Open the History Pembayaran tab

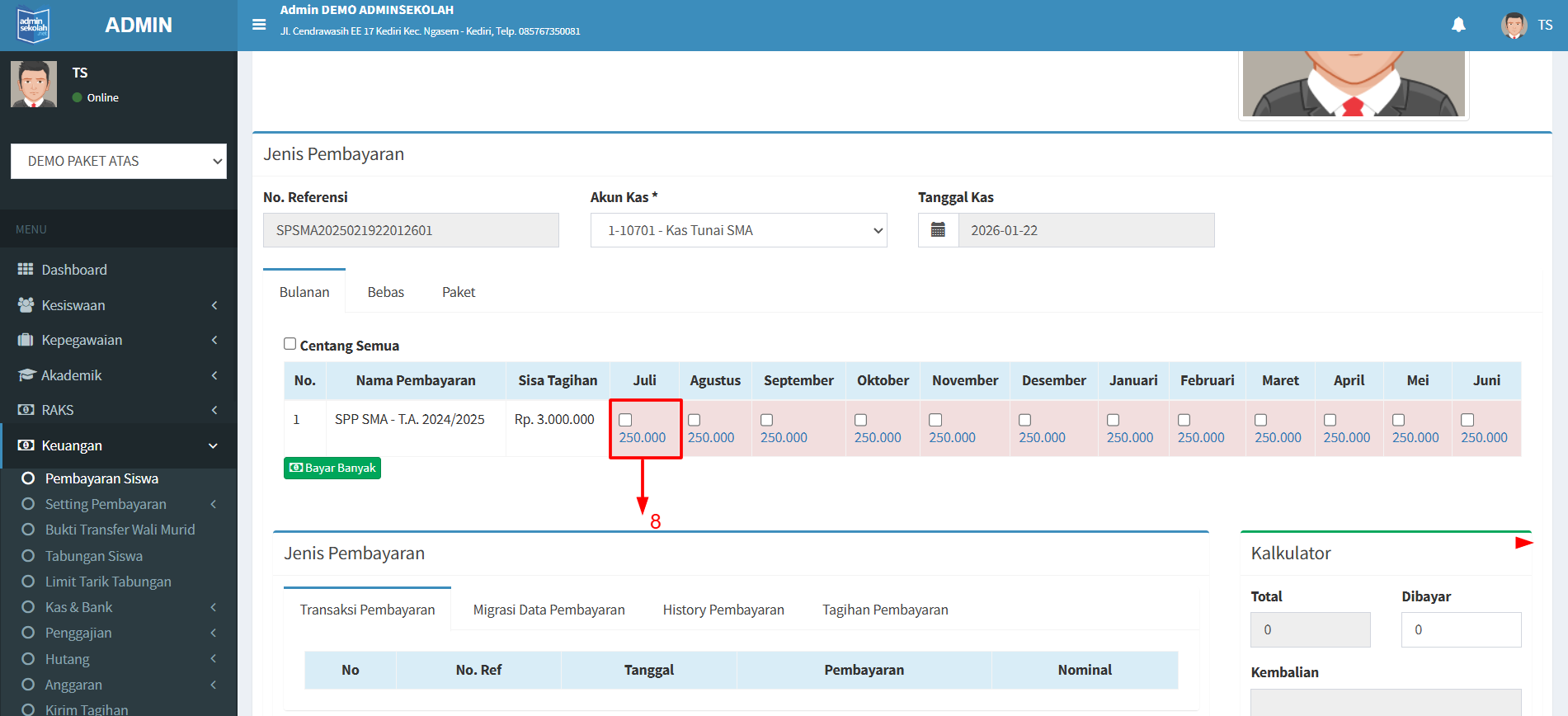(723, 610)
